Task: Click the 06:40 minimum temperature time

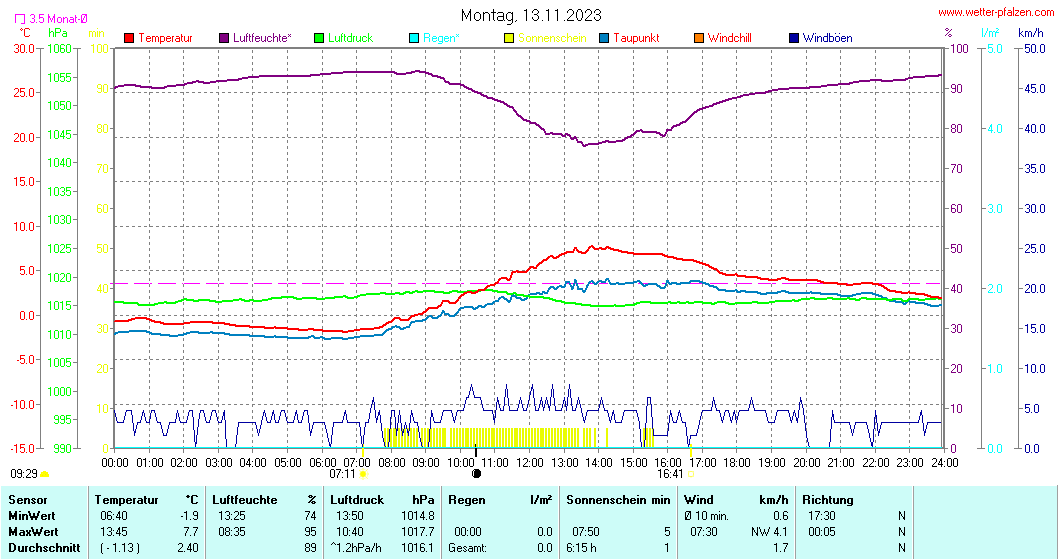Action: tap(113, 516)
